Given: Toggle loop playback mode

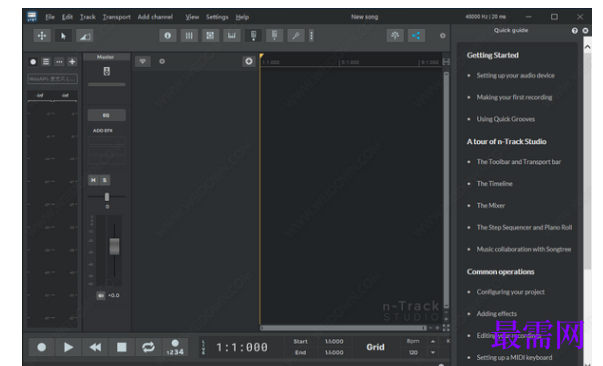Looking at the screenshot, I should tap(148, 347).
